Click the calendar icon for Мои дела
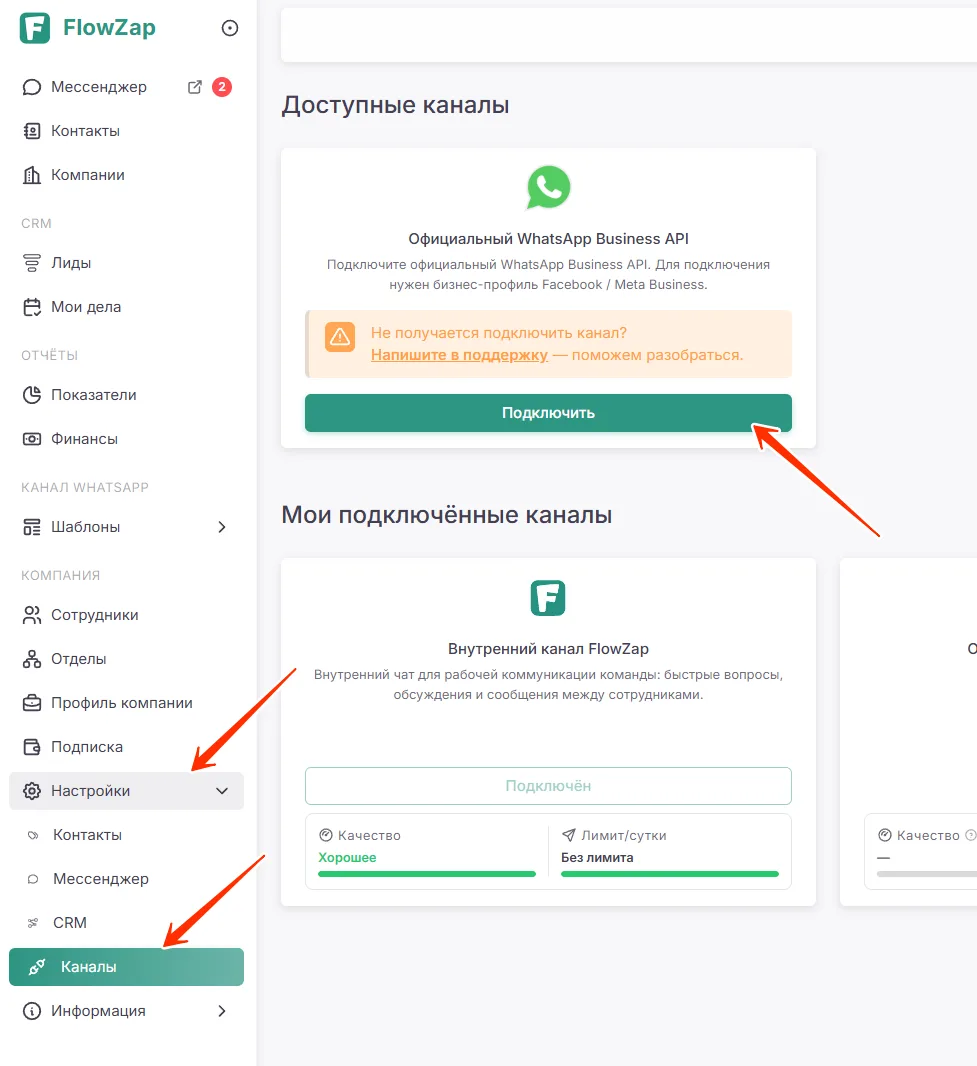This screenshot has height=1066, width=977. tap(32, 307)
